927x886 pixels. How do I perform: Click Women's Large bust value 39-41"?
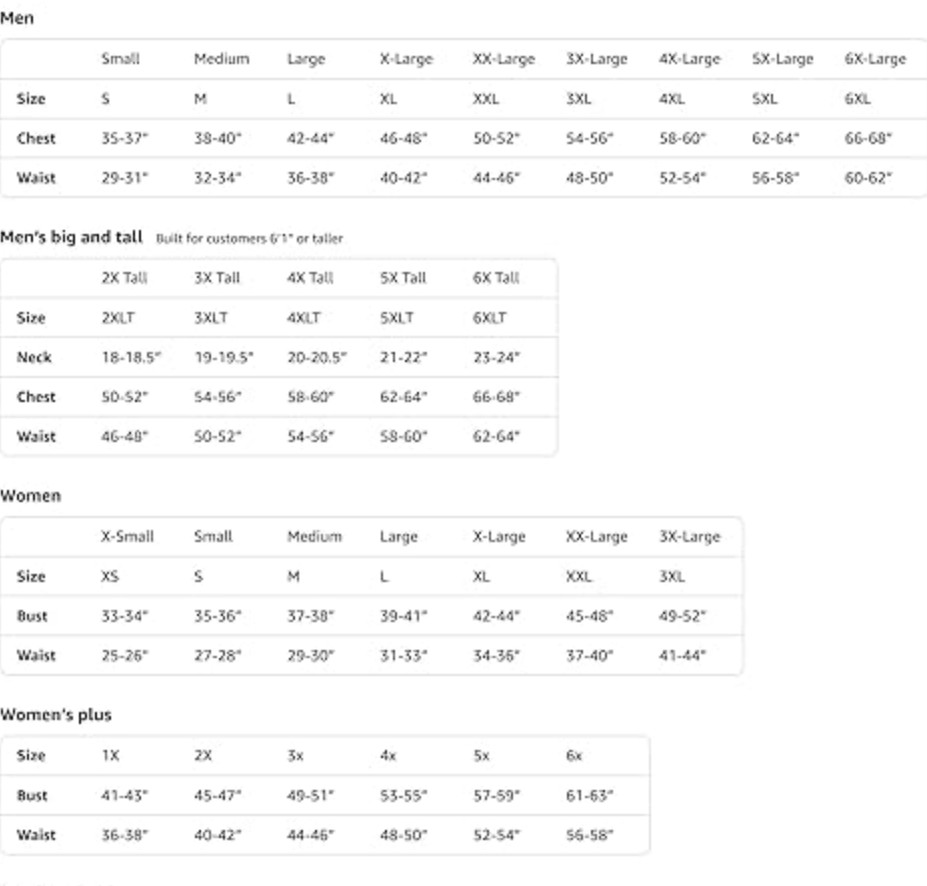pyautogui.click(x=403, y=616)
